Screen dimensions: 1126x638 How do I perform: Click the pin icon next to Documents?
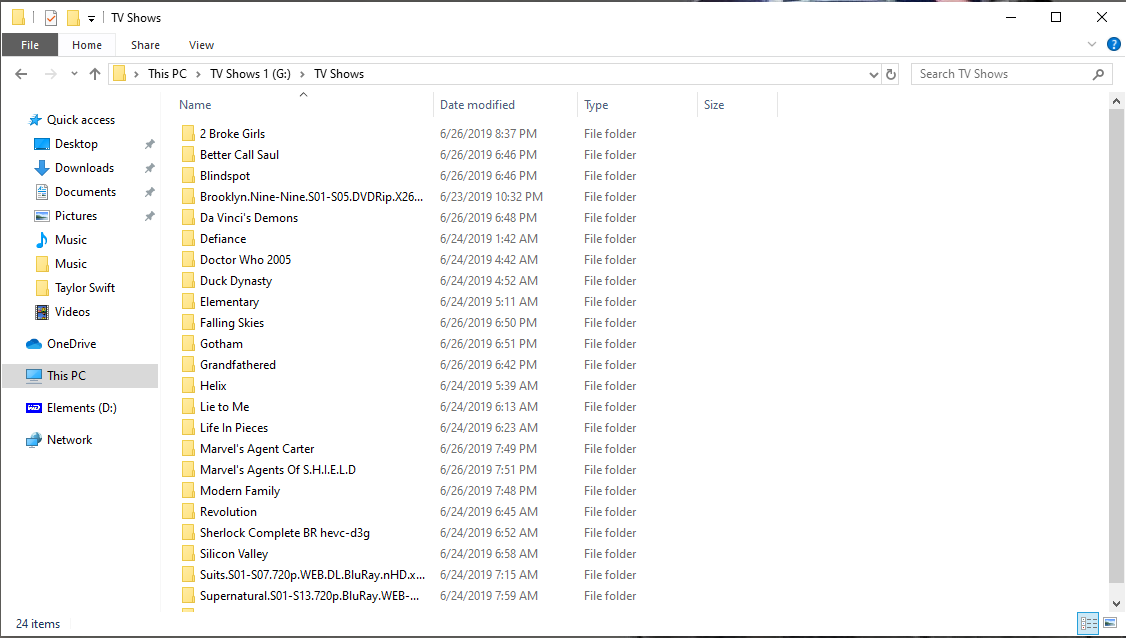(x=149, y=193)
